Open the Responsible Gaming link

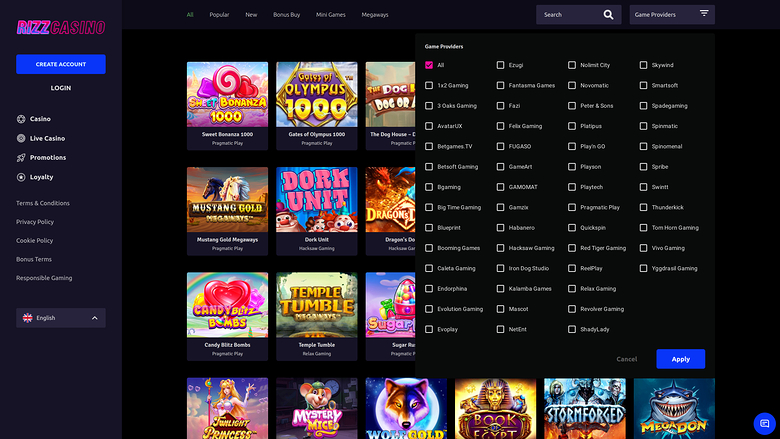coord(44,278)
